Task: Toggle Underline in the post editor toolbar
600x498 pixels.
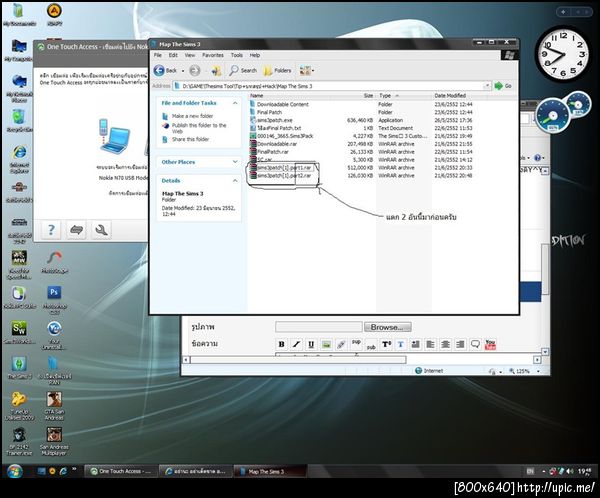Action: (311, 345)
